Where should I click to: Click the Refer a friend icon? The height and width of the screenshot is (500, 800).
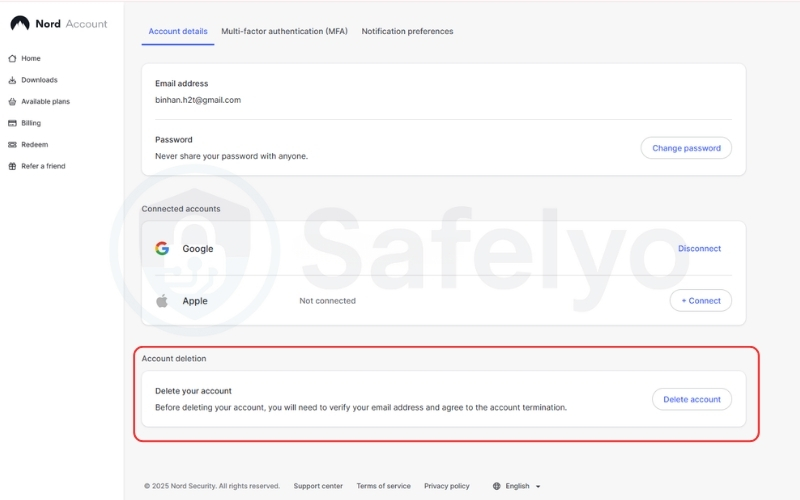[x=12, y=166]
